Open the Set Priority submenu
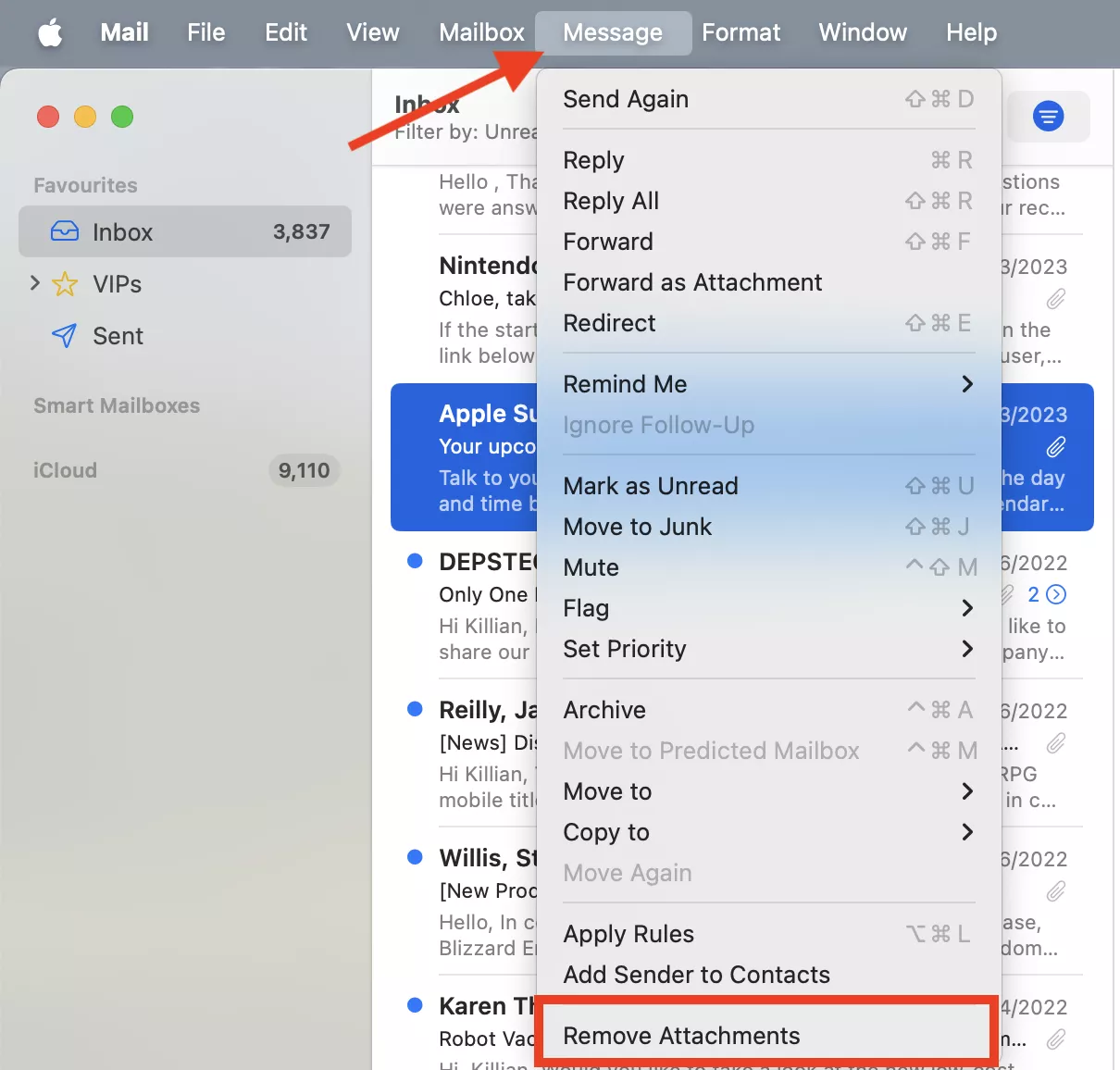Viewport: 1120px width, 1070px height. 768,649
